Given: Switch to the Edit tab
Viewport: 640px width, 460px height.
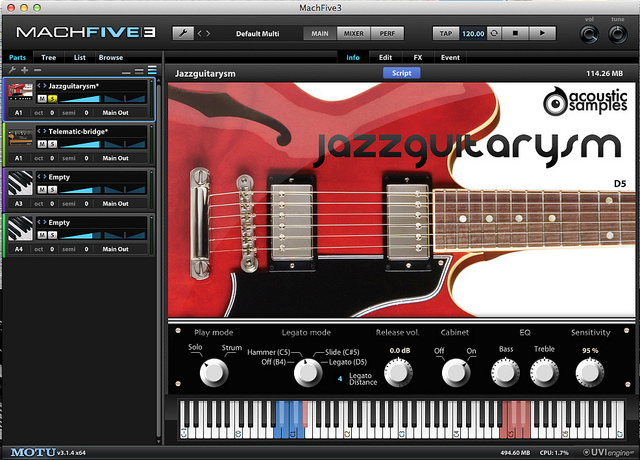Looking at the screenshot, I should pyautogui.click(x=385, y=58).
